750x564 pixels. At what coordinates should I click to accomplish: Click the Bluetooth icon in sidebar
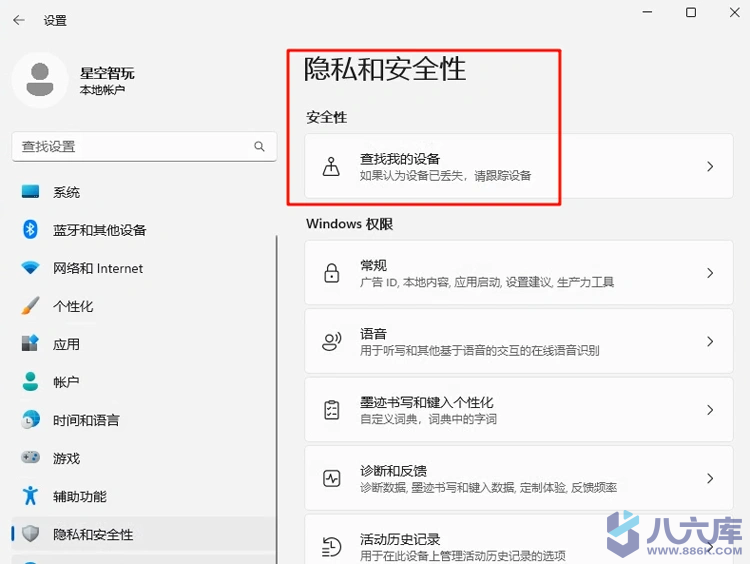tap(31, 230)
